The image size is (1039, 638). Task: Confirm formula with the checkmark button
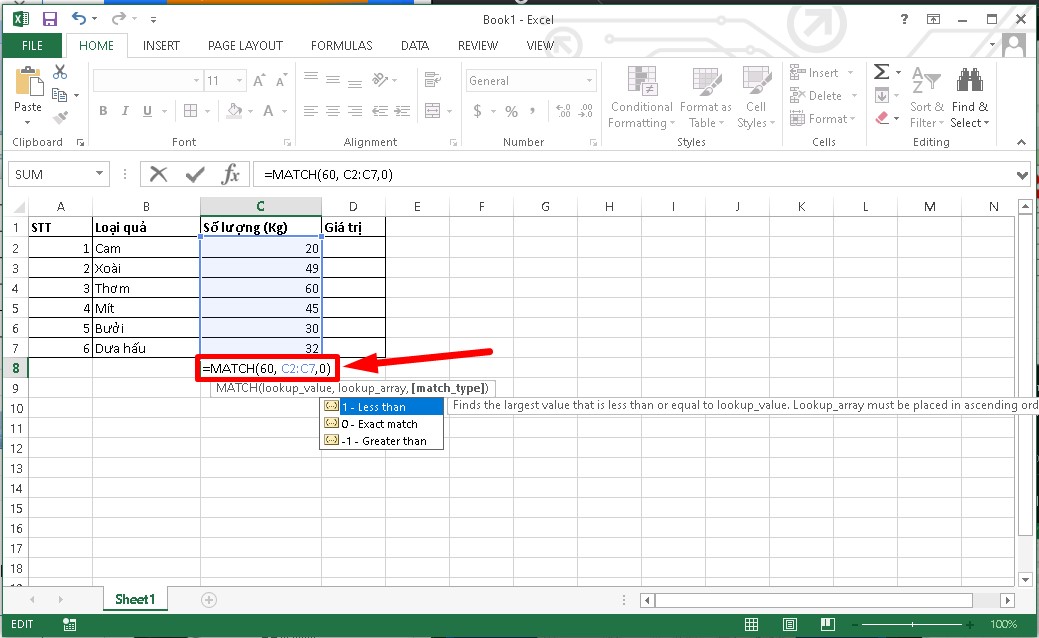195,174
